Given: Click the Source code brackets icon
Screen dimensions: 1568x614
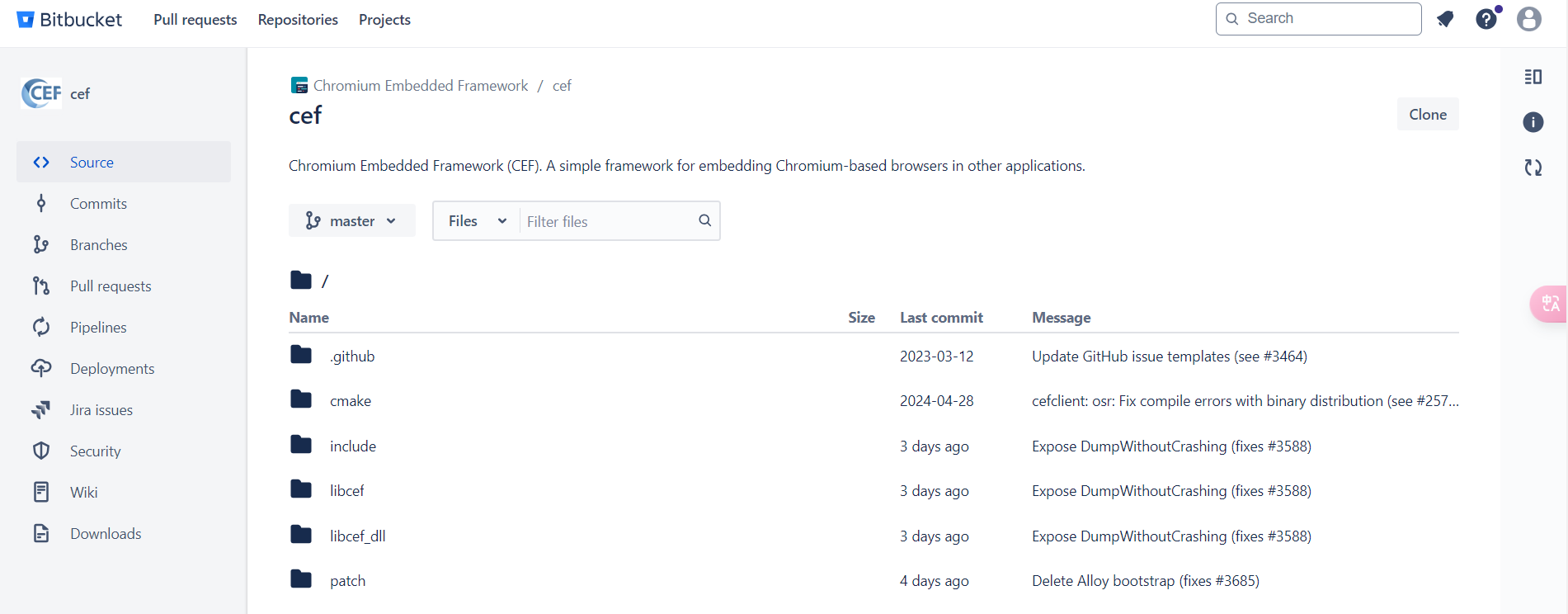Looking at the screenshot, I should pos(41,163).
